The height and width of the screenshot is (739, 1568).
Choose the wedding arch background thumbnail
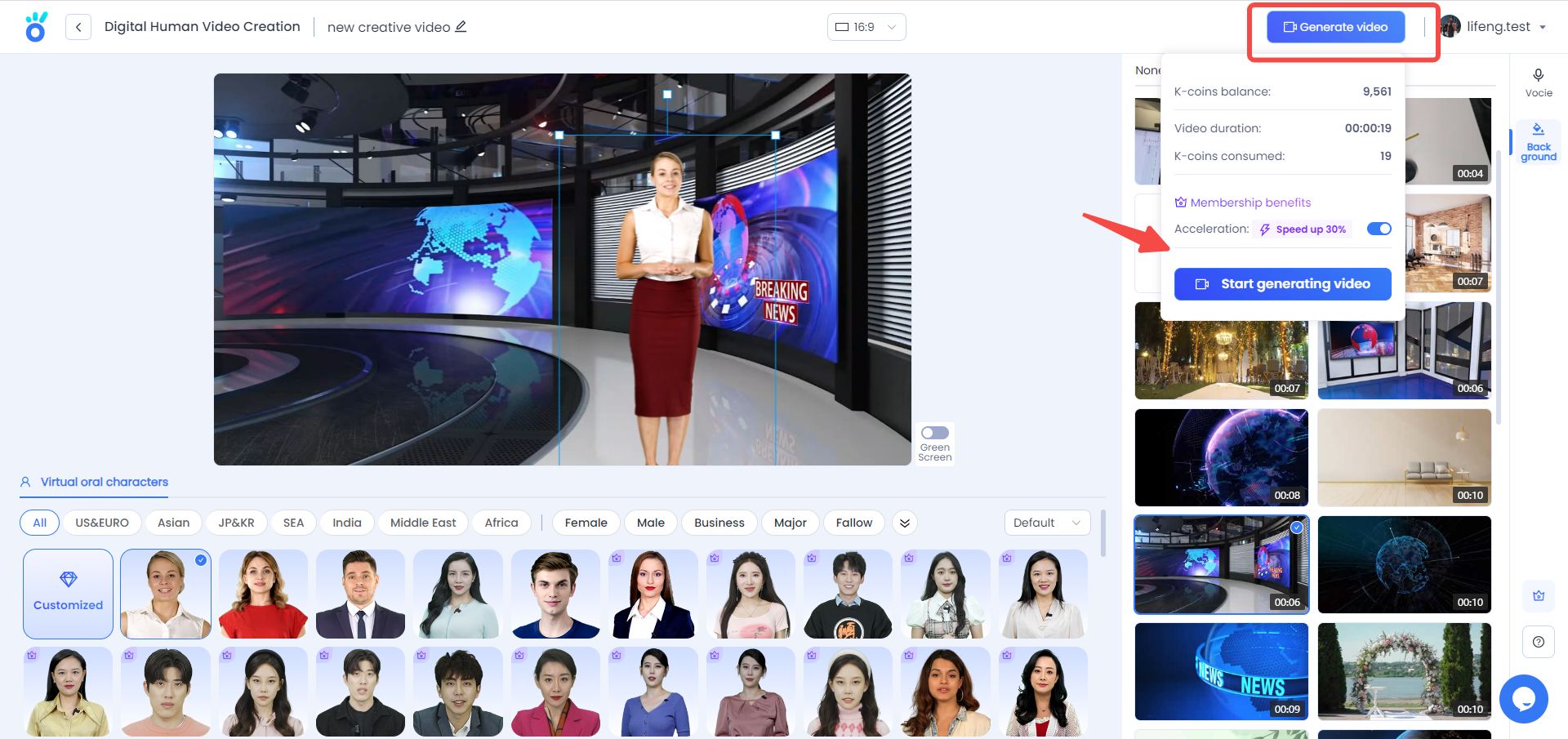click(1405, 671)
